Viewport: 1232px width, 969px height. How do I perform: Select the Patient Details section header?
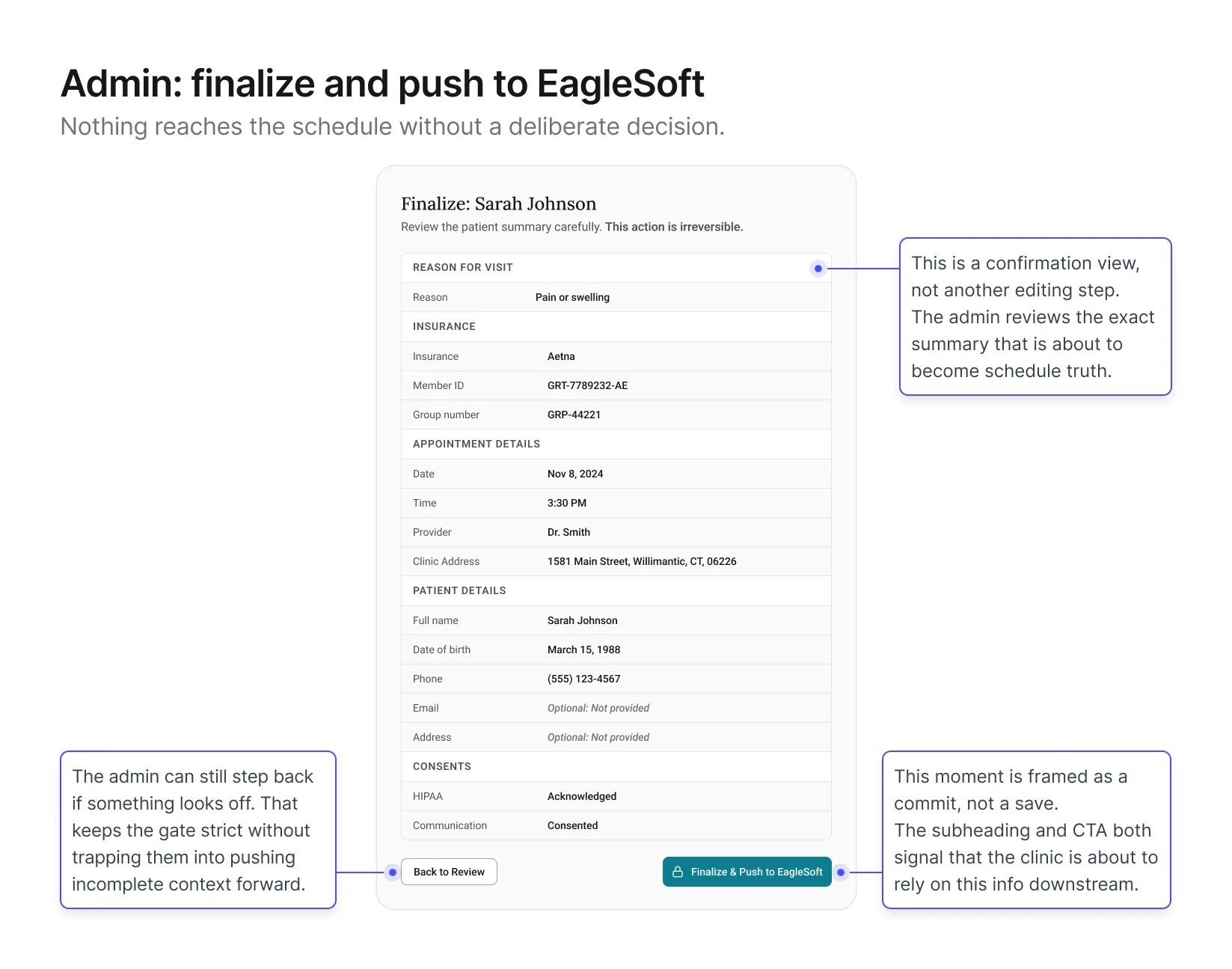pyautogui.click(x=459, y=591)
